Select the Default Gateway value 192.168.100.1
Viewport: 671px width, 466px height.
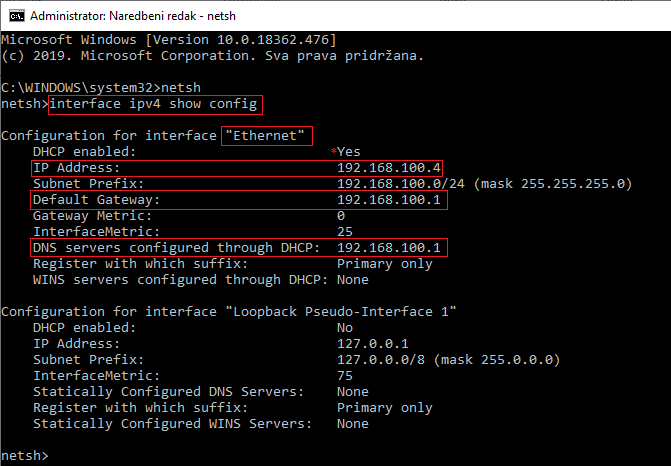(390, 200)
